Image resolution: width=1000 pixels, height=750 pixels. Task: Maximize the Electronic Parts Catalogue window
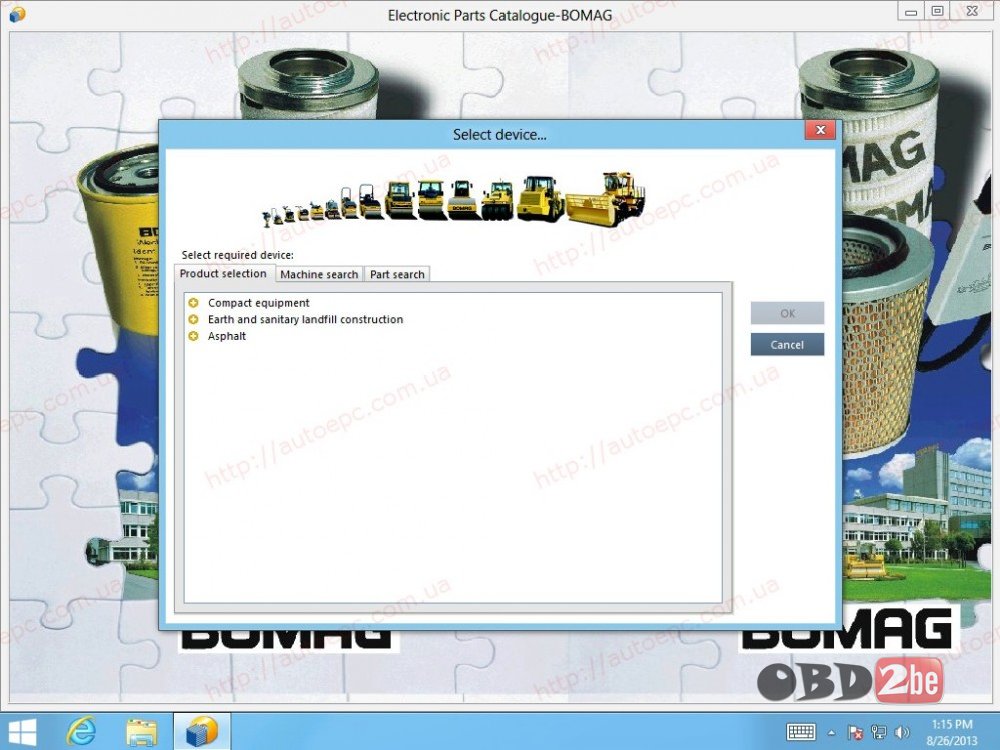click(x=938, y=11)
